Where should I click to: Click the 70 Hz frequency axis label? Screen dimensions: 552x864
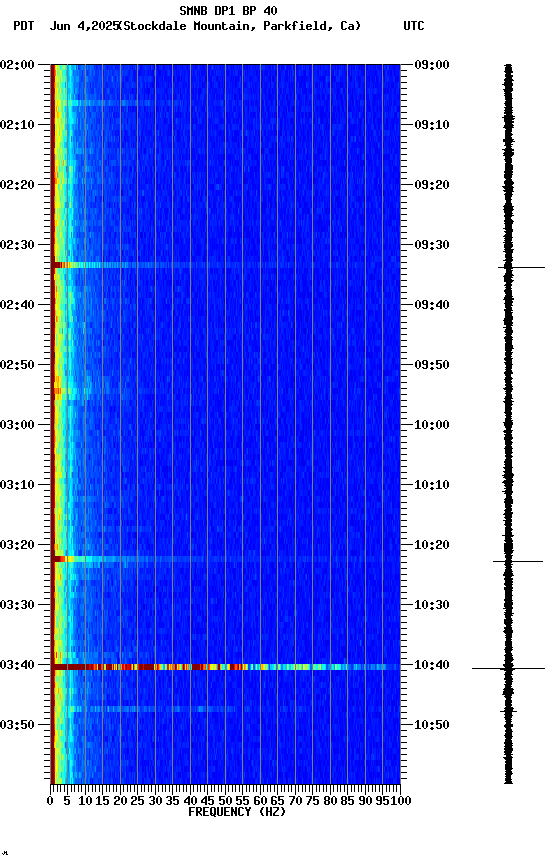(x=295, y=801)
